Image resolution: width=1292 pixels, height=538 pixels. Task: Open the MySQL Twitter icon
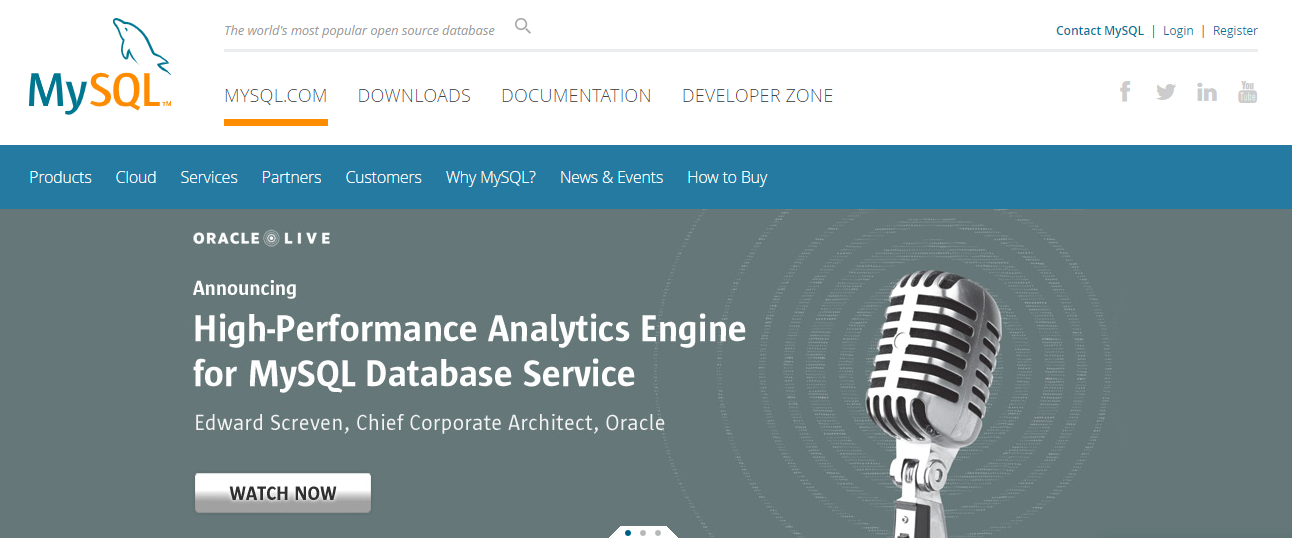click(x=1166, y=92)
